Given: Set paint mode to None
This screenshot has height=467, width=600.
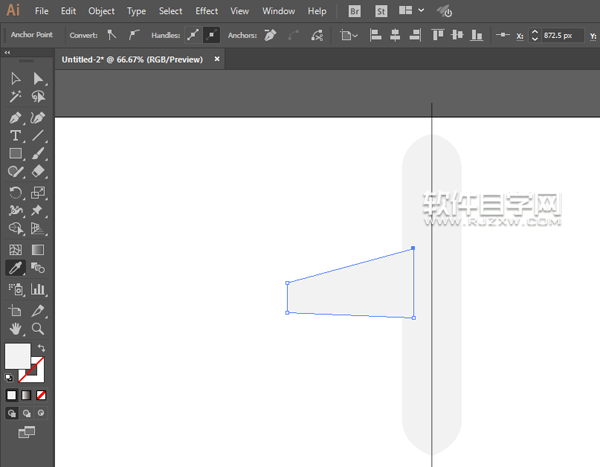Looking at the screenshot, I should [41, 395].
